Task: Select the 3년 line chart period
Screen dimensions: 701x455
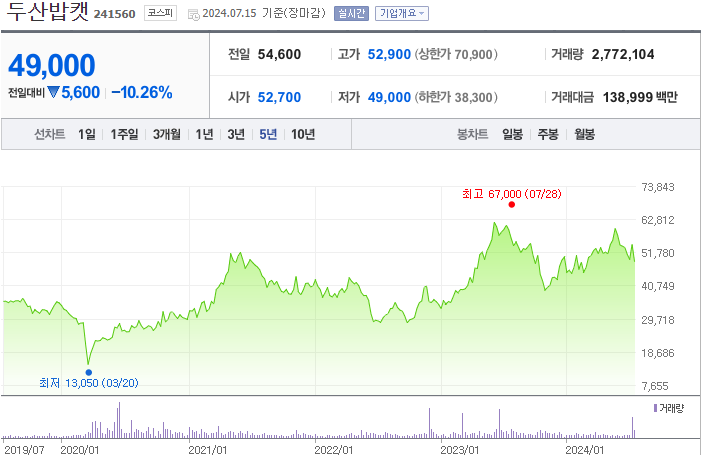Action: (x=236, y=134)
